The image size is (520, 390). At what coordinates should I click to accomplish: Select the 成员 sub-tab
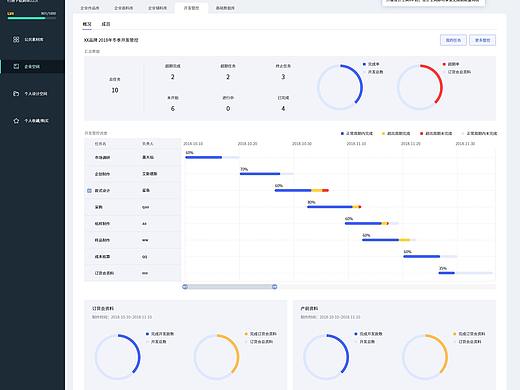coord(106,24)
